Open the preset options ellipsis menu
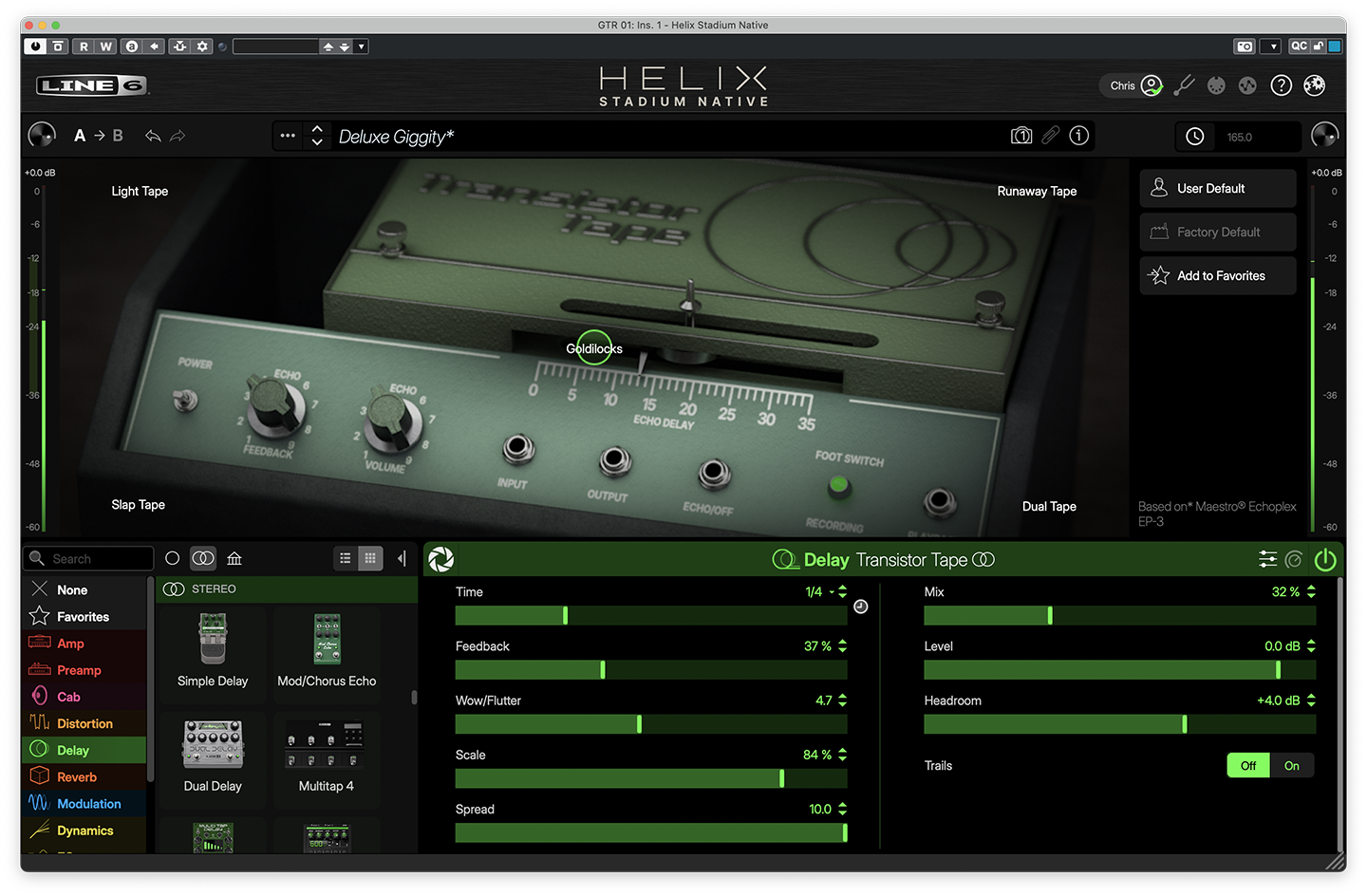Image resolution: width=1367 pixels, height=896 pixels. pyautogui.click(x=288, y=136)
